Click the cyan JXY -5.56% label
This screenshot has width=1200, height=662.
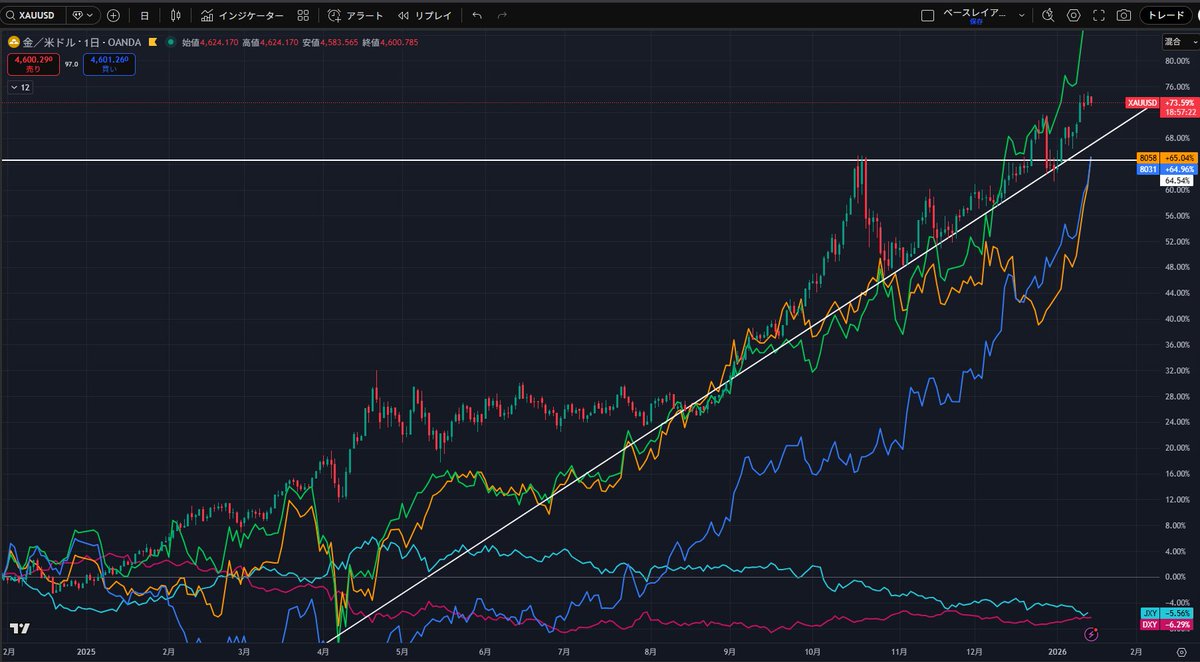[x=1167, y=612]
